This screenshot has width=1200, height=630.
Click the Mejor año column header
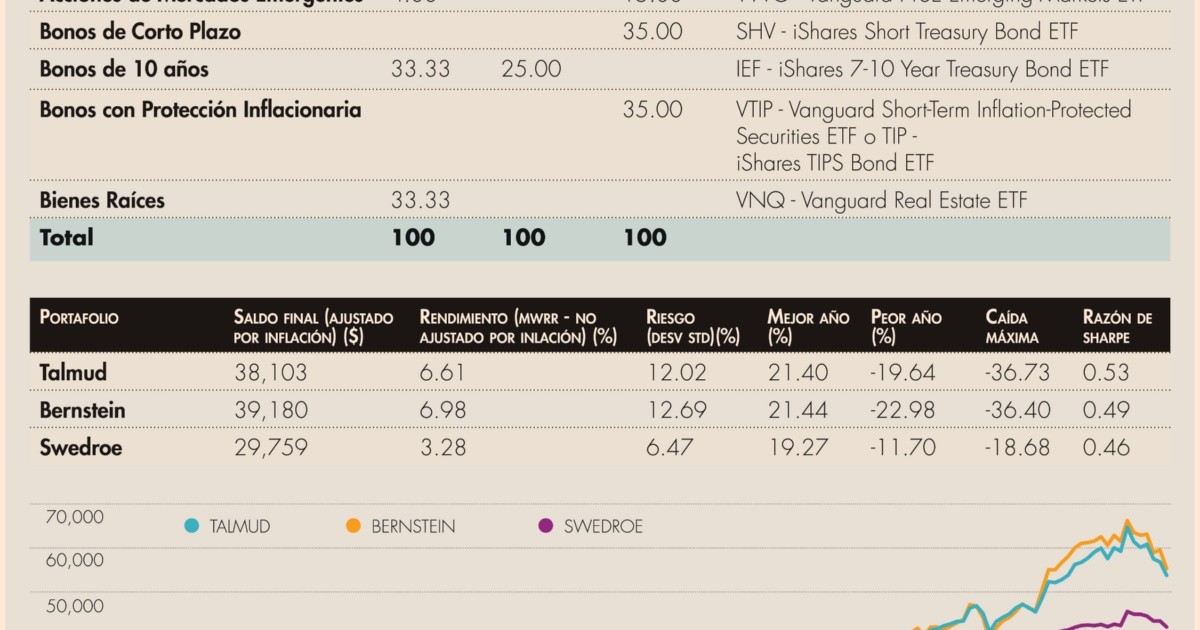click(x=808, y=327)
